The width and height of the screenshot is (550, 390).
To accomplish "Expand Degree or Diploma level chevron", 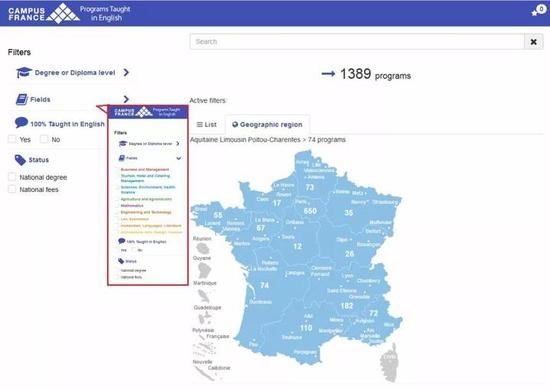I will tap(126, 73).
